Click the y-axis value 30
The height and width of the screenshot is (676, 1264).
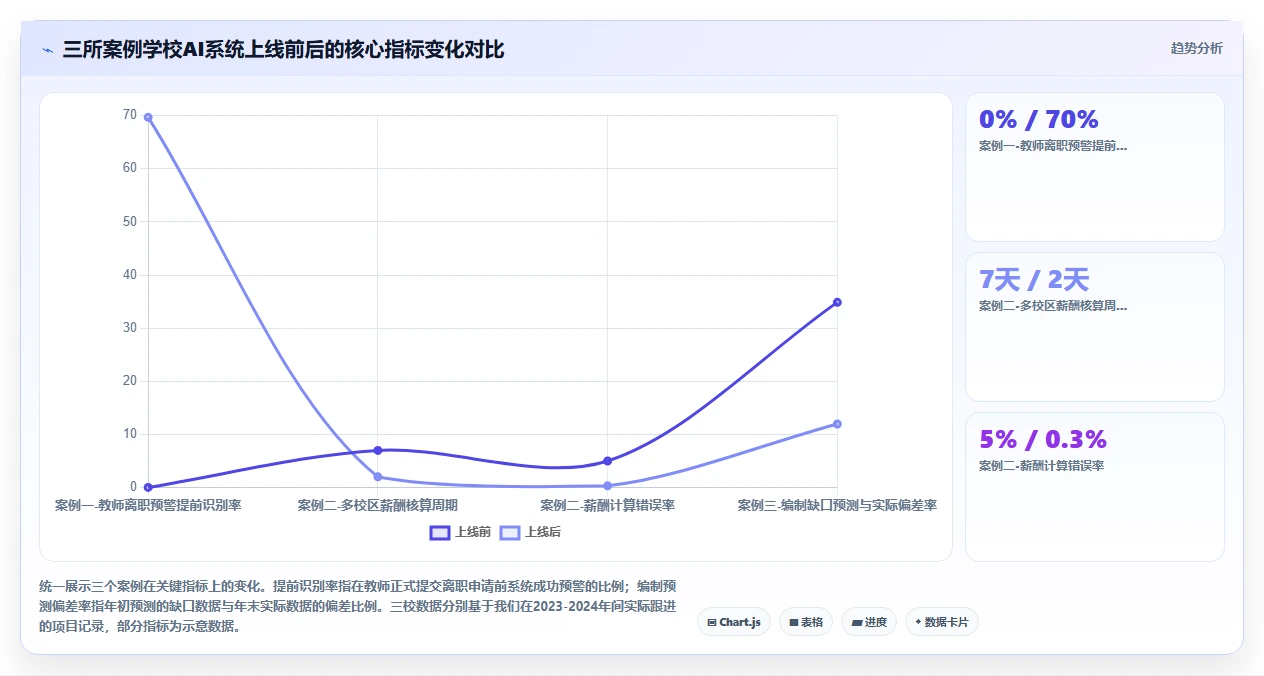pos(130,328)
